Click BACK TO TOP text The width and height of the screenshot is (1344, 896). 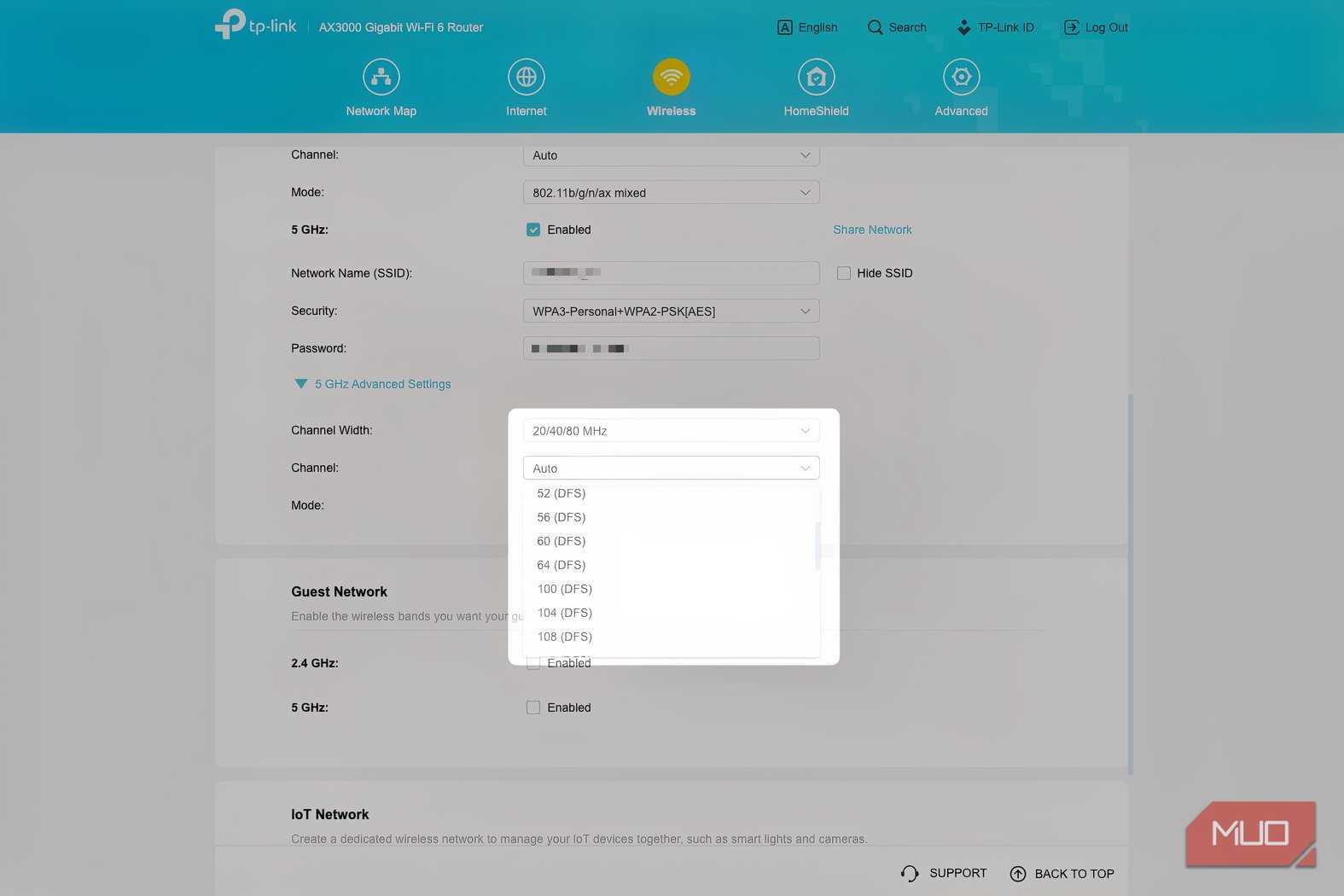pyautogui.click(x=1074, y=874)
